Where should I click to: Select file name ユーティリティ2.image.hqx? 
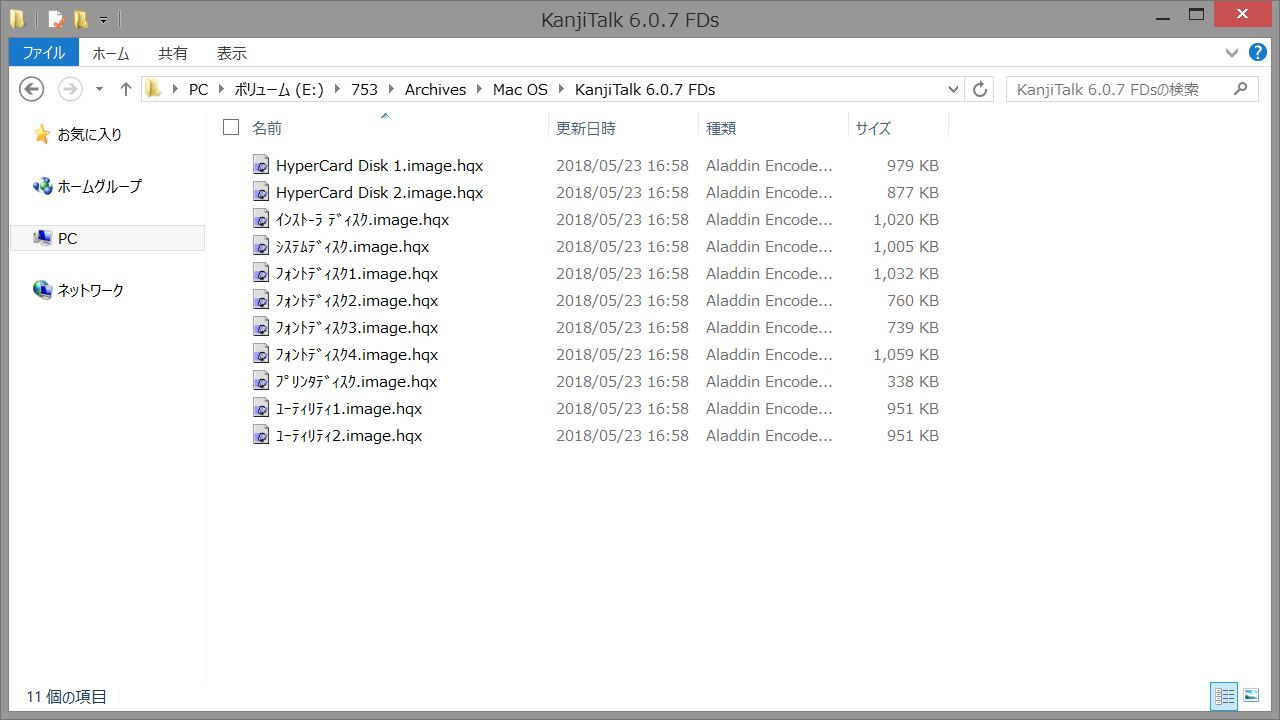(x=348, y=435)
